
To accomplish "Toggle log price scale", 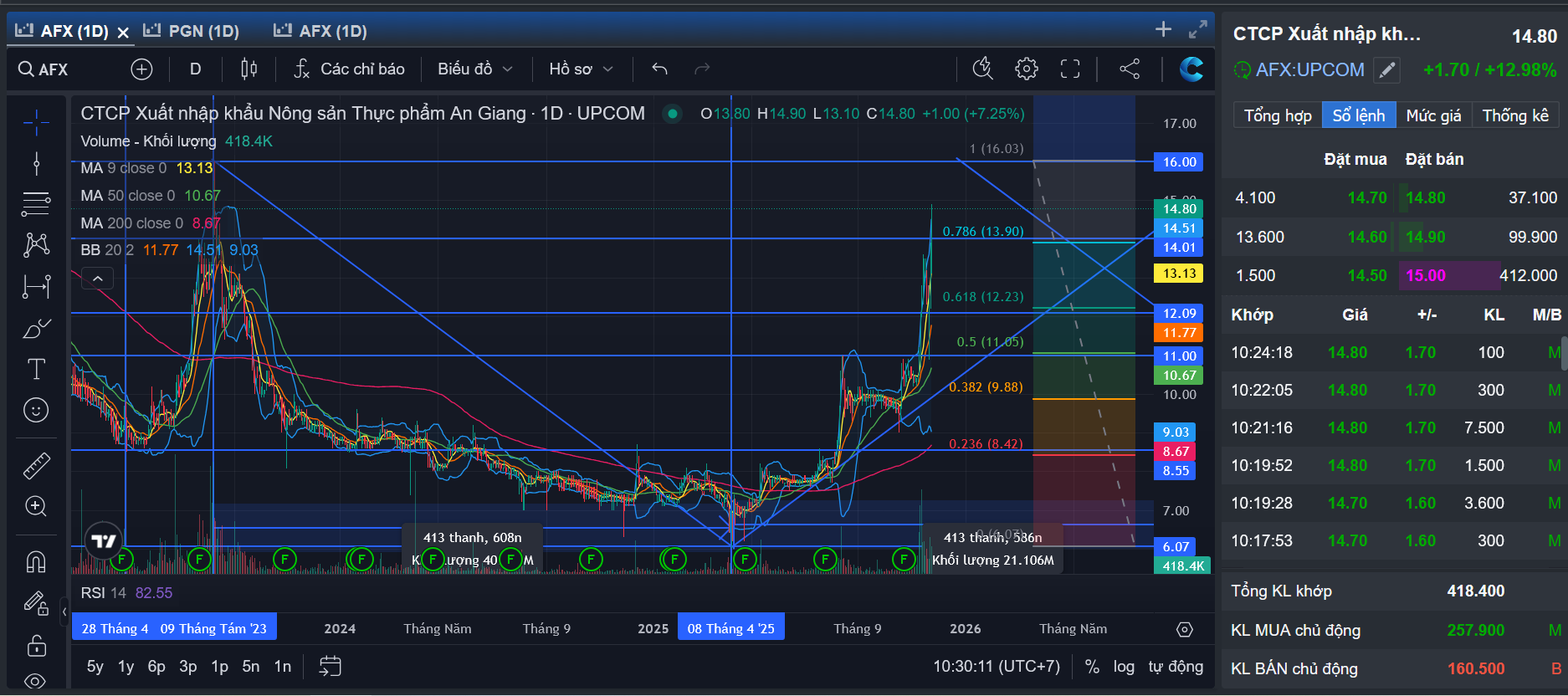I will [x=1124, y=667].
